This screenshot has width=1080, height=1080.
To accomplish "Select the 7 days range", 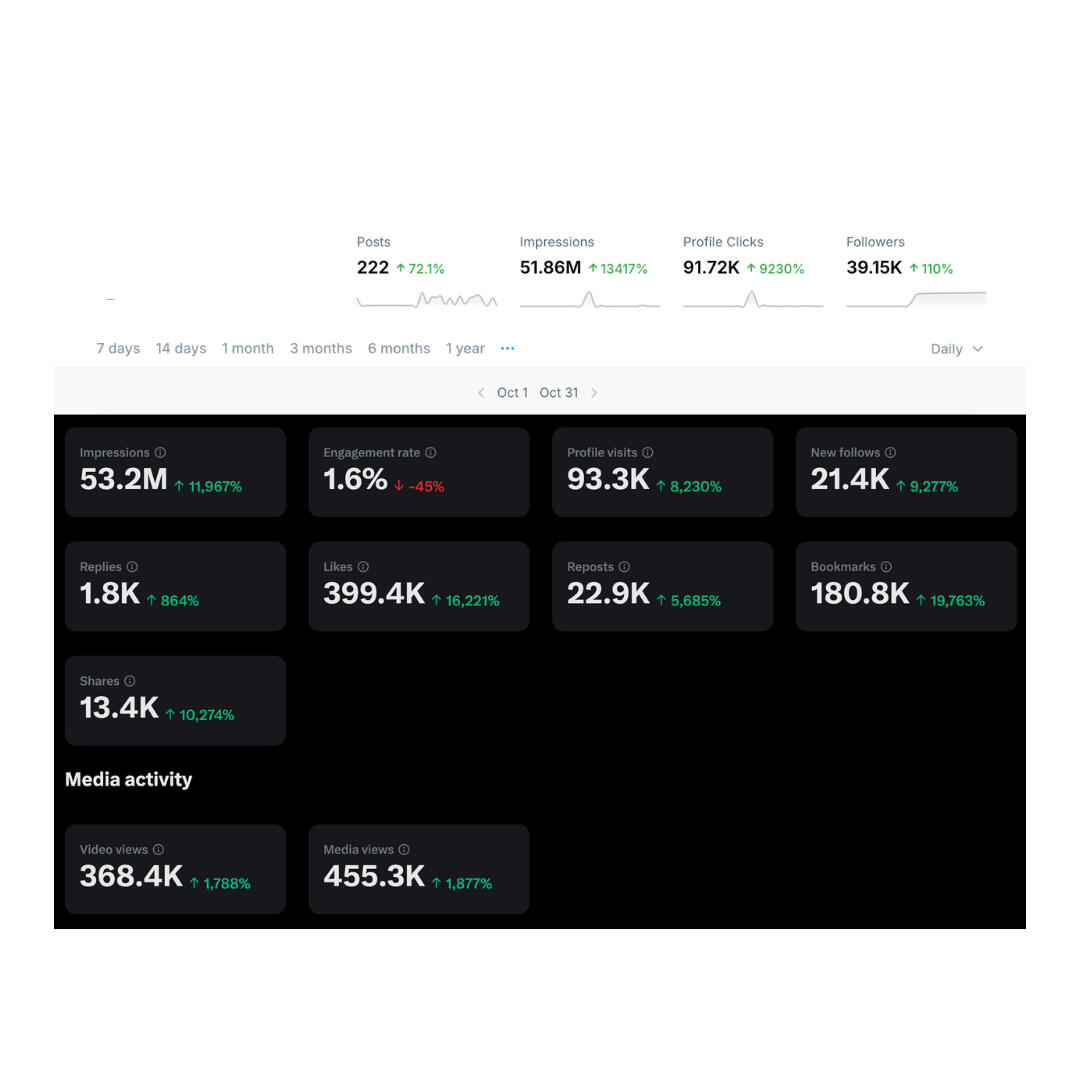I will (x=118, y=349).
